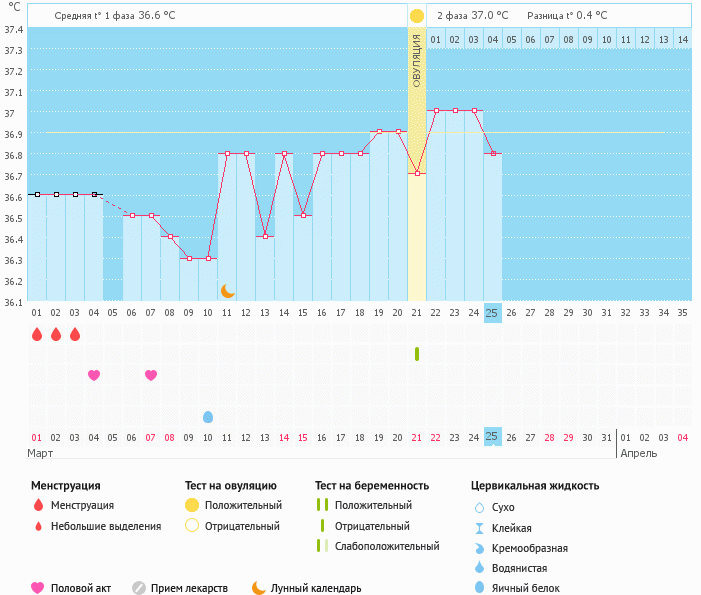Click the pink heart on cycle day 04

[94, 375]
